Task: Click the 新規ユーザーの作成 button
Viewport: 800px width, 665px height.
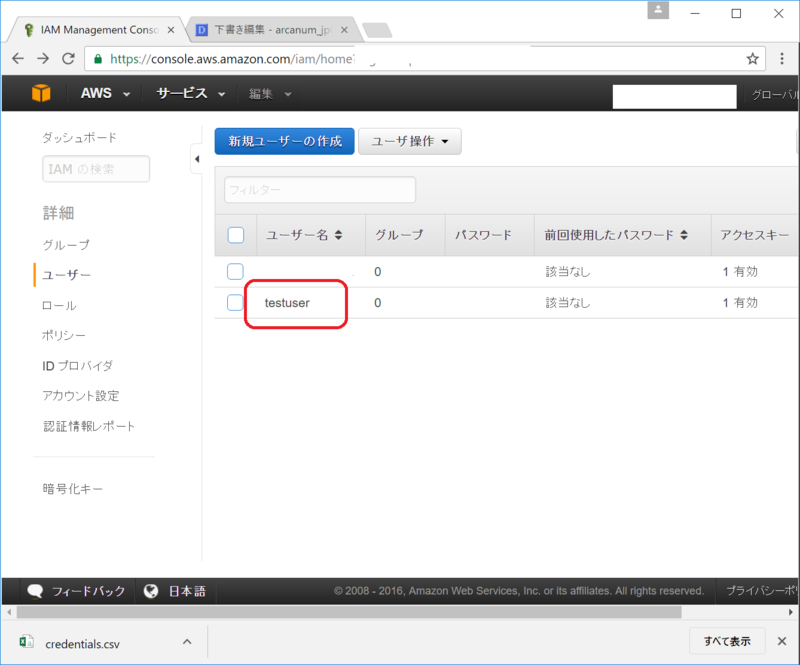Action: pos(284,141)
